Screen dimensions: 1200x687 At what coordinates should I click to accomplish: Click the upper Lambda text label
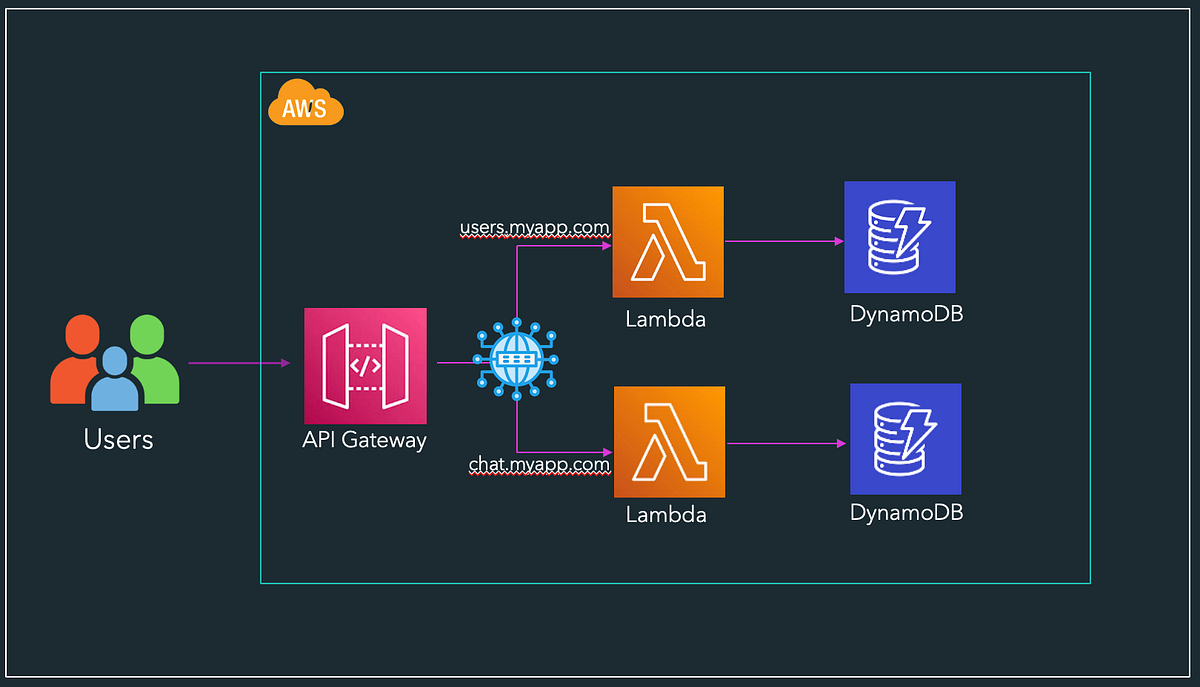(666, 319)
